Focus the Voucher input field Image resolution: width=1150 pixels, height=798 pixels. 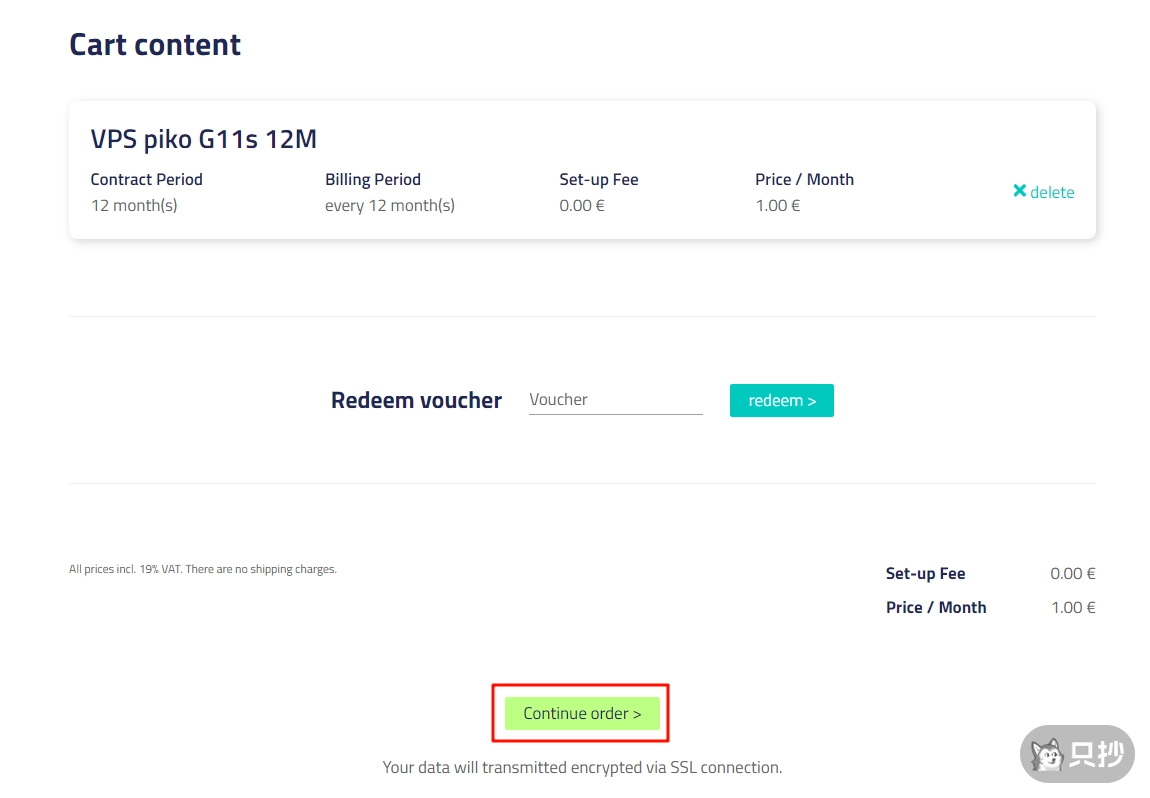click(x=615, y=400)
